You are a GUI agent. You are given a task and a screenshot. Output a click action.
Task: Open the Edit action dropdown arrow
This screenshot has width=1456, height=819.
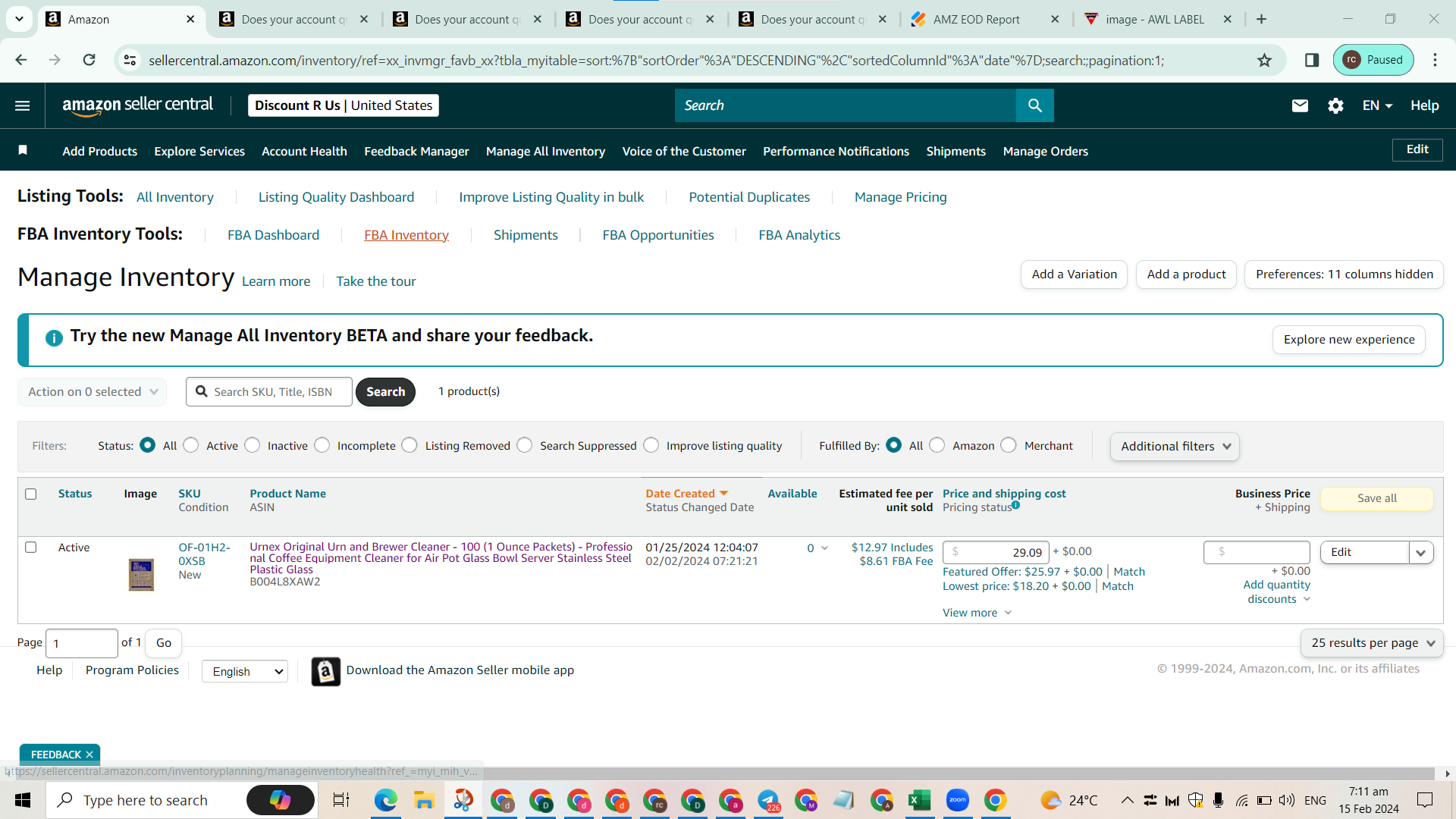coord(1421,553)
